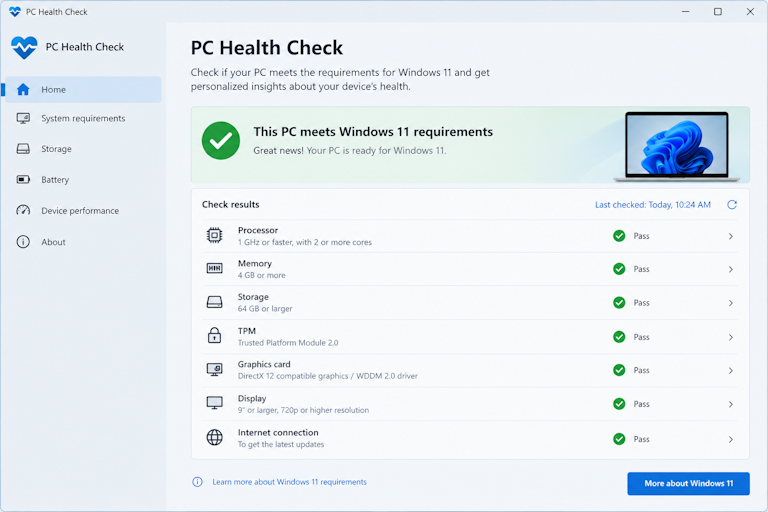
Task: Click the Display monitor icon
Action: [214, 403]
